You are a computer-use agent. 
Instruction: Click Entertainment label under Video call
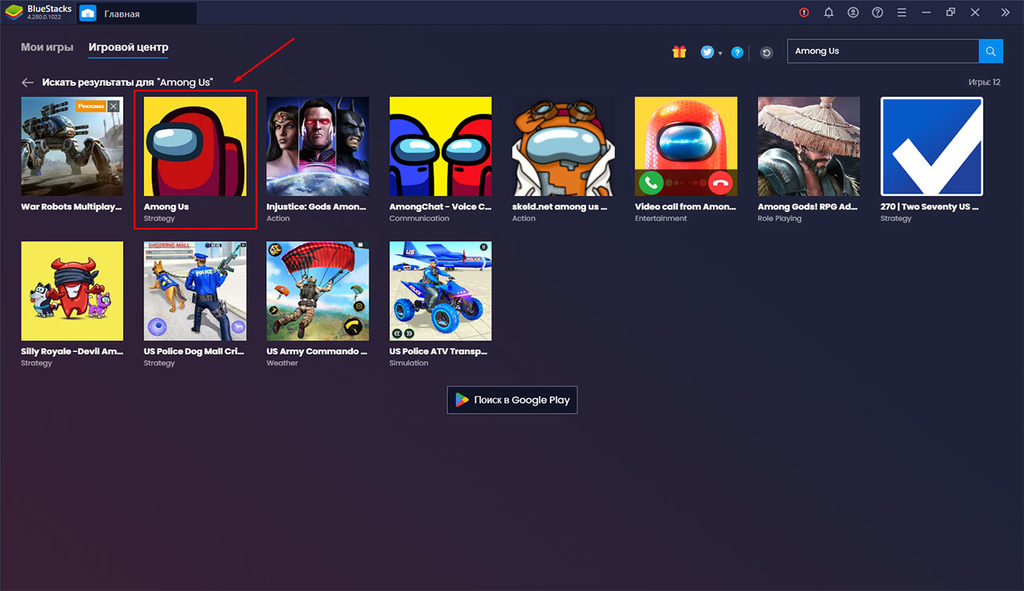pos(661,218)
